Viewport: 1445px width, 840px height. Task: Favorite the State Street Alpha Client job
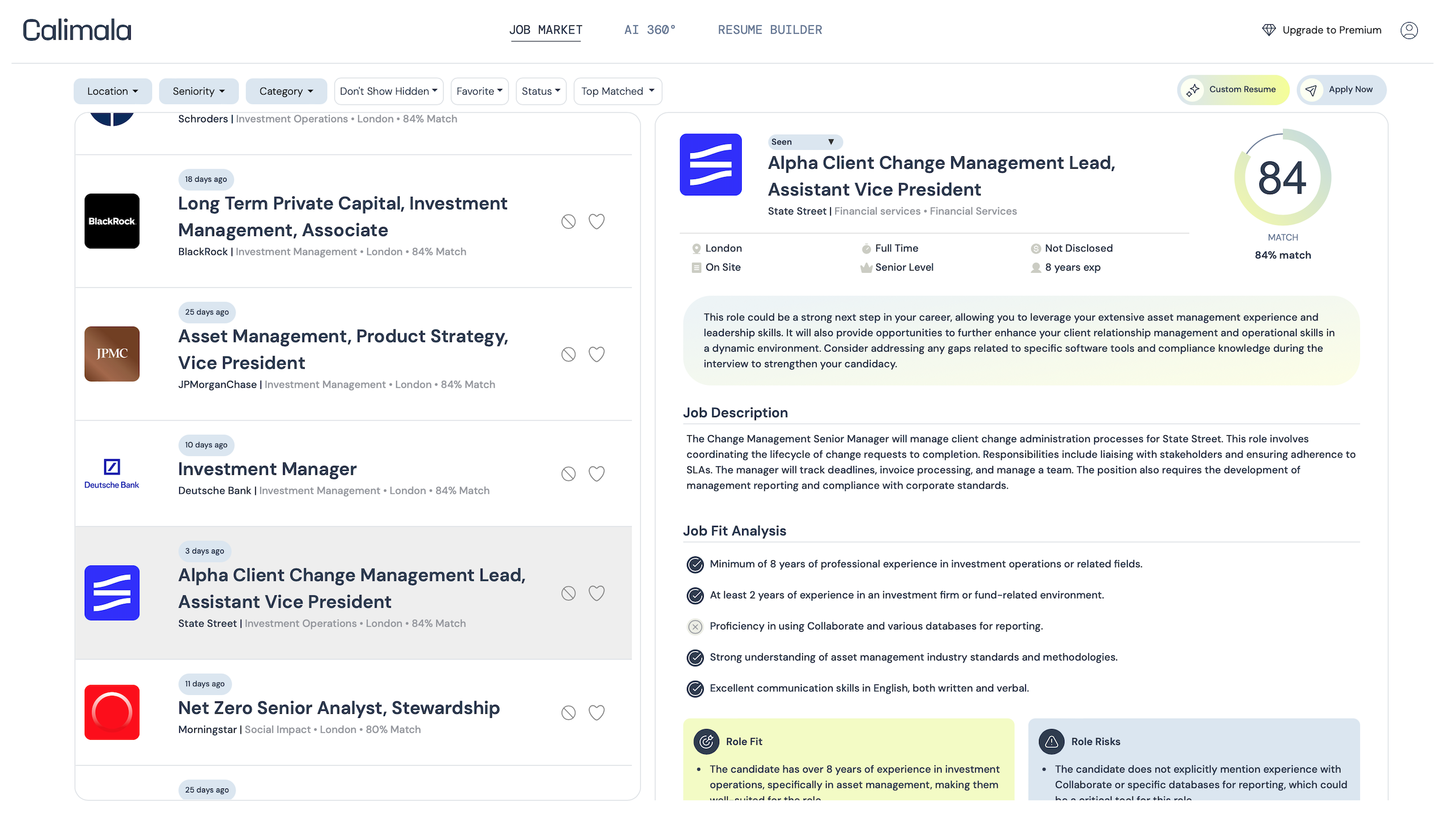point(596,593)
